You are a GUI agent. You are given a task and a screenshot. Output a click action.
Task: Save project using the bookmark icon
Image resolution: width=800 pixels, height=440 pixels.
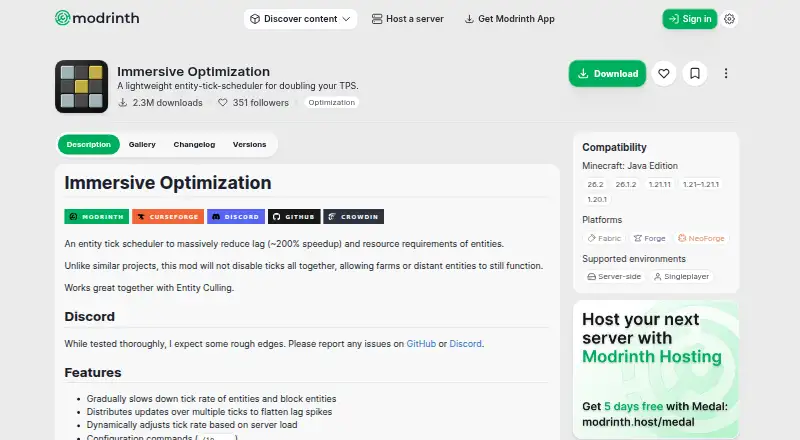tap(694, 74)
